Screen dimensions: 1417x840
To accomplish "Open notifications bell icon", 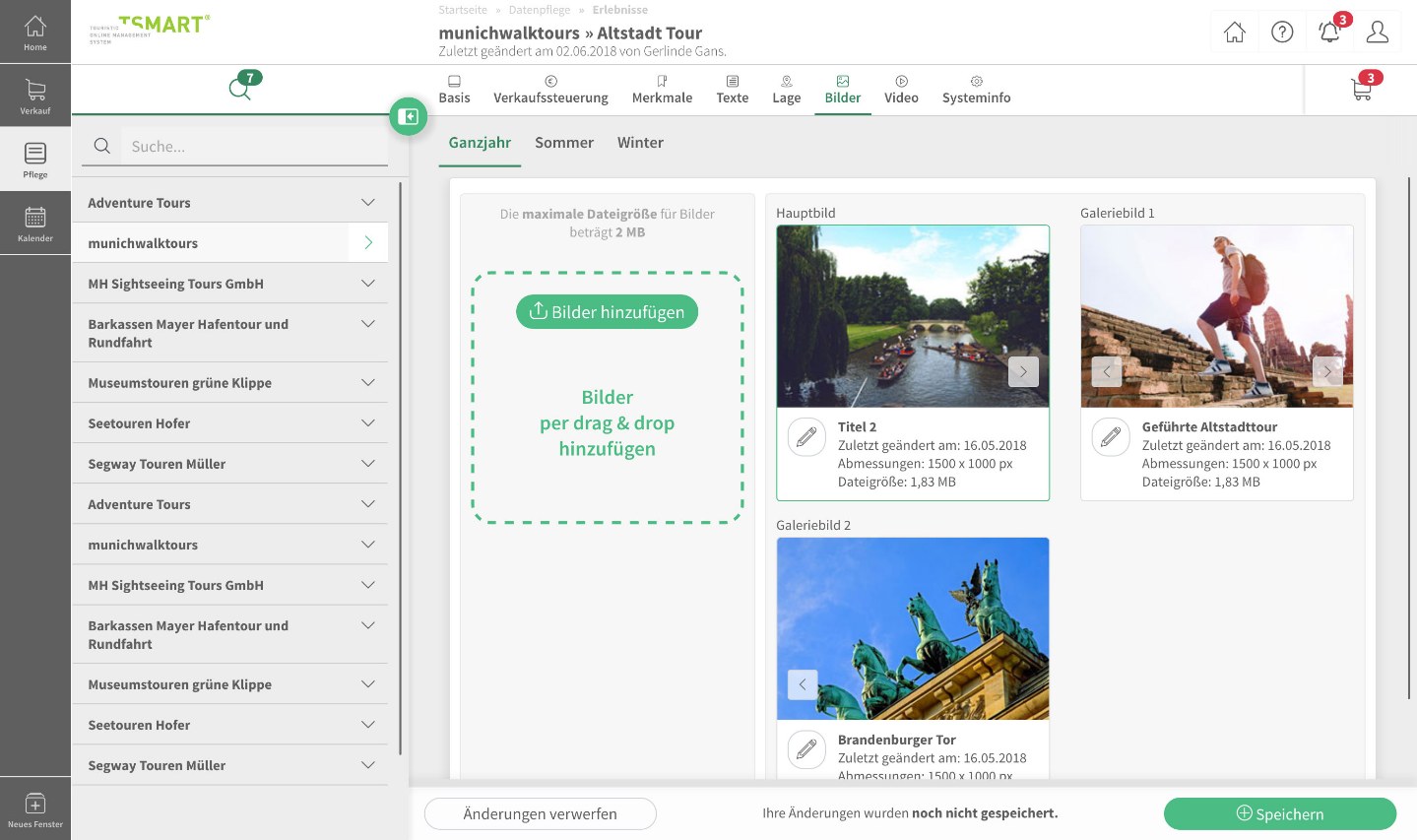I will point(1329,32).
